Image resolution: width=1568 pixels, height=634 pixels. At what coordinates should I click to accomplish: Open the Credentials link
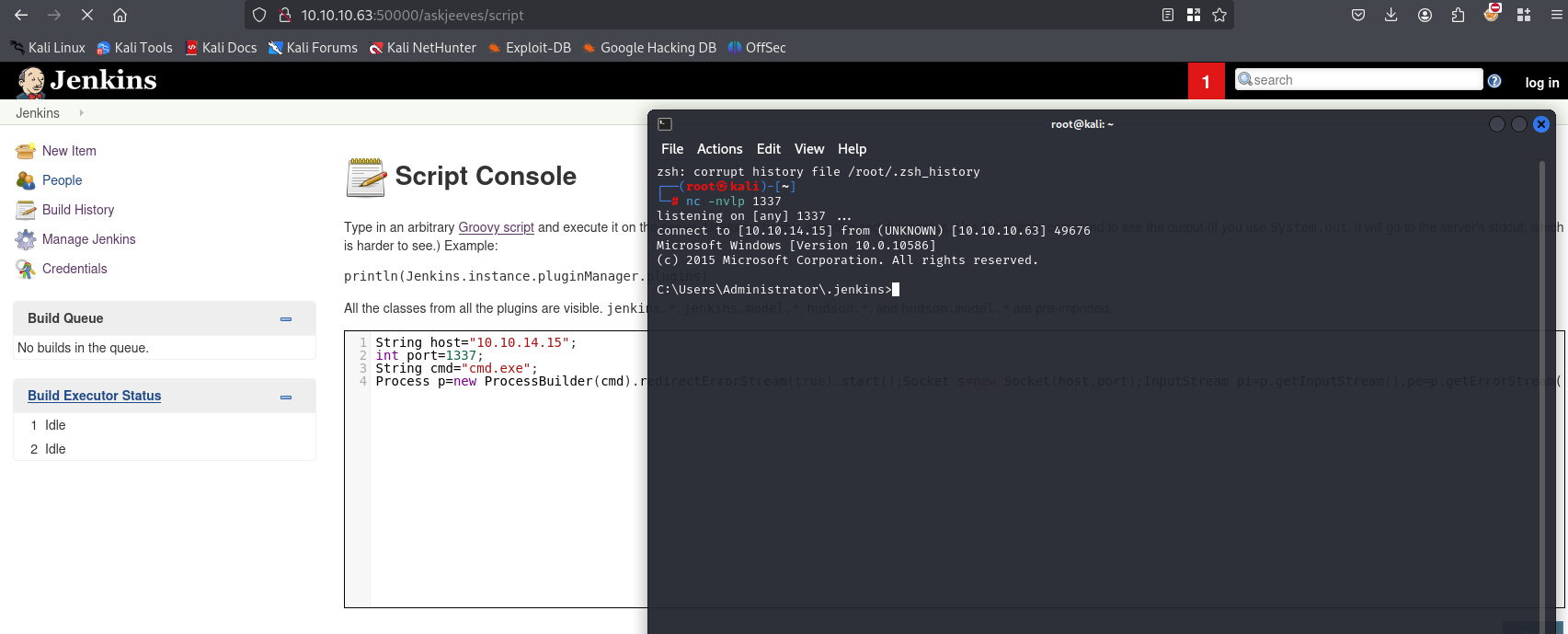click(x=74, y=269)
